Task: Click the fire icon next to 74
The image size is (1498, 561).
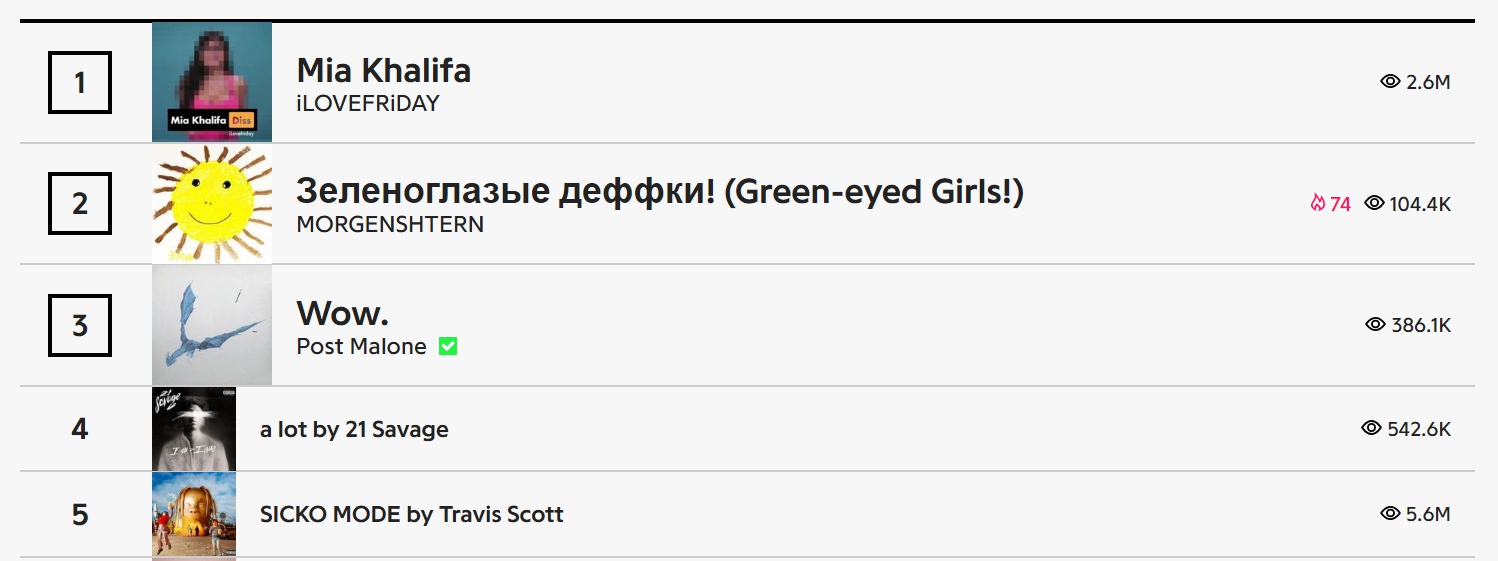Action: tap(1318, 204)
